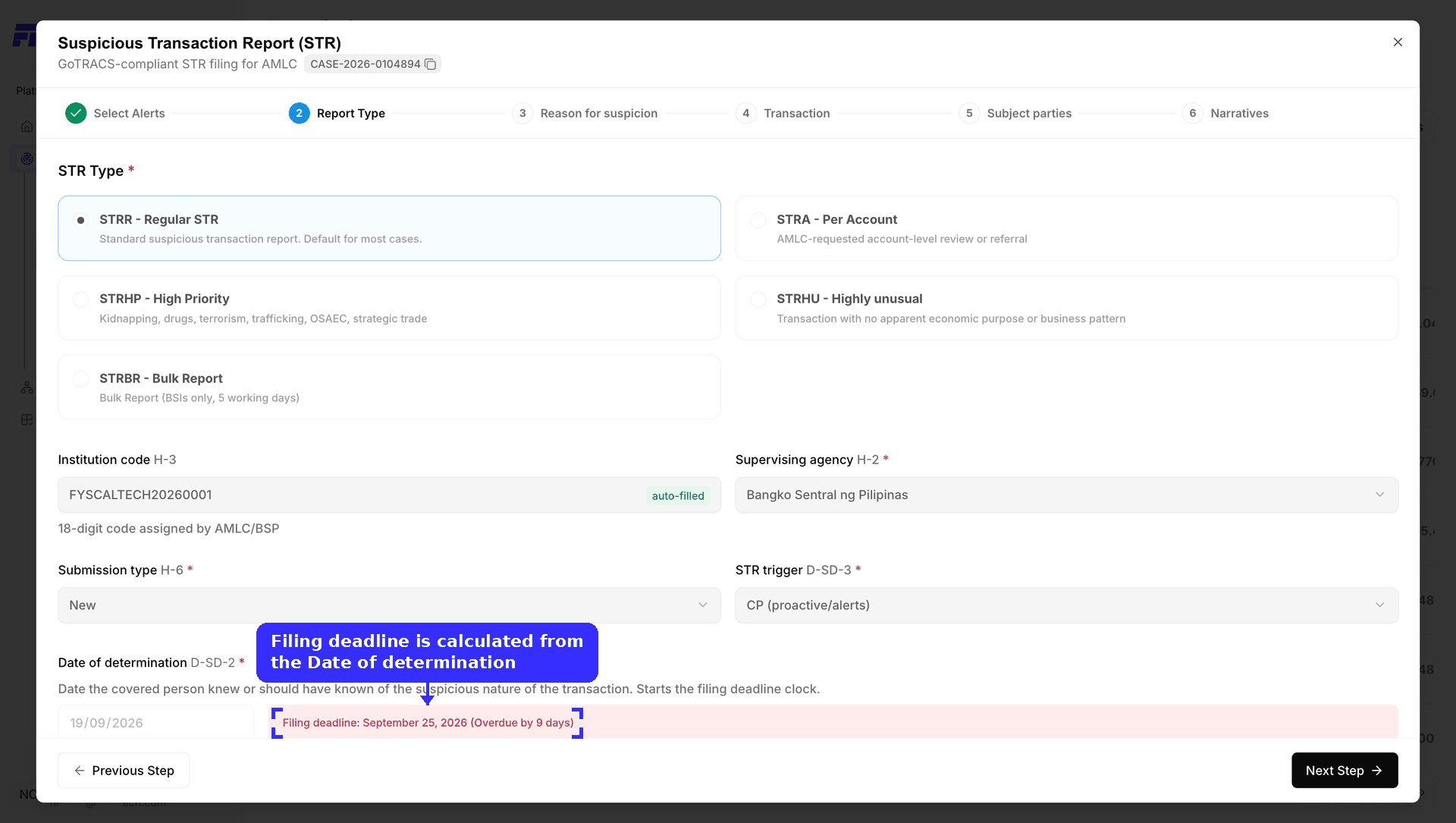
Task: Open the STR trigger dropdown
Action: pyautogui.click(x=1066, y=605)
